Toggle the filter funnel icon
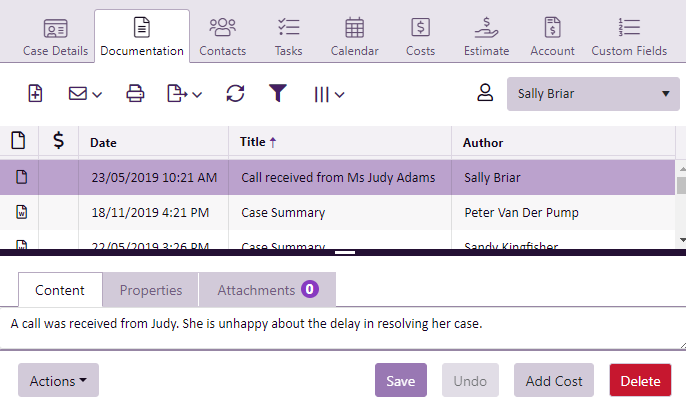 (x=278, y=94)
